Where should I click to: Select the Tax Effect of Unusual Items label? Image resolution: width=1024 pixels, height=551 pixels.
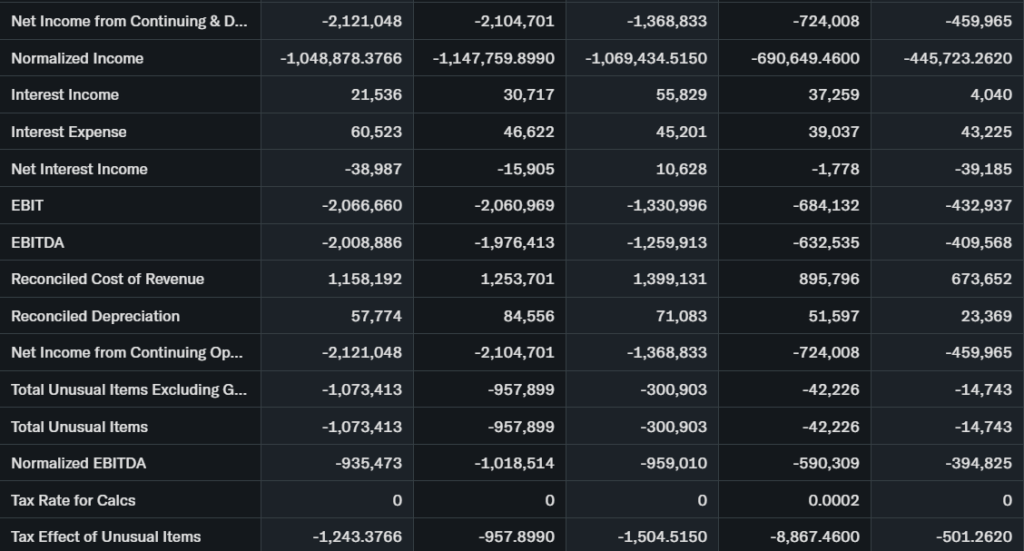pos(106,537)
